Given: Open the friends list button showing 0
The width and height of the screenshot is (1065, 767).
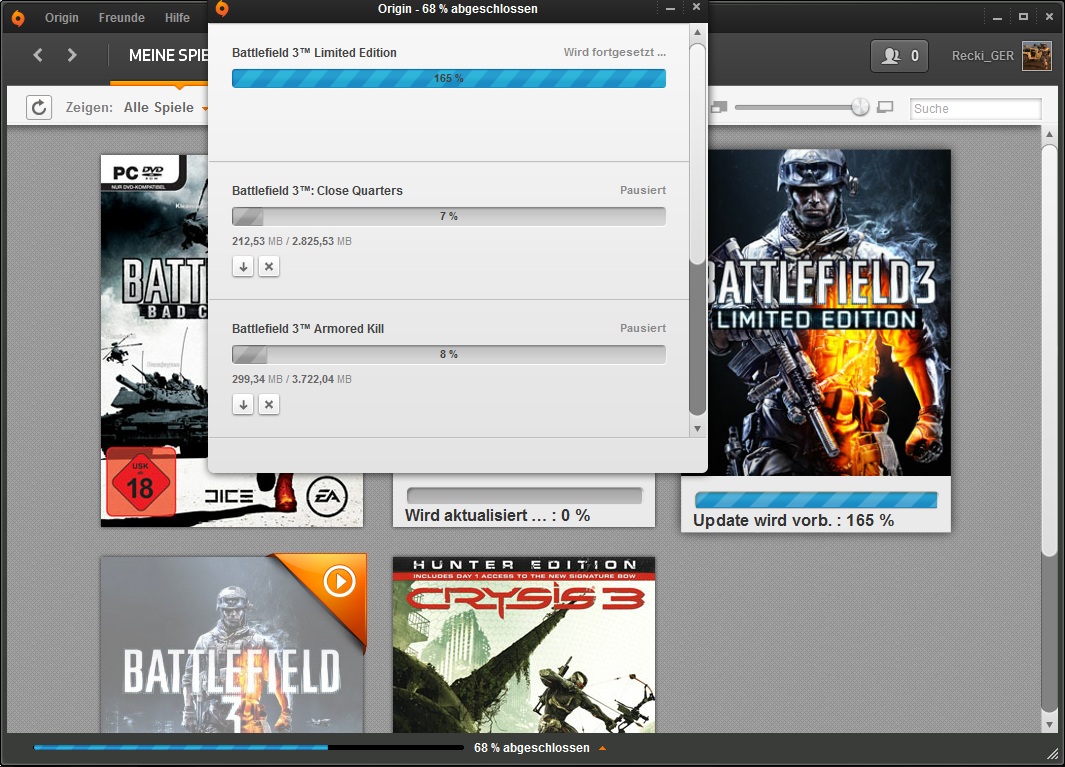Looking at the screenshot, I should [x=899, y=56].
